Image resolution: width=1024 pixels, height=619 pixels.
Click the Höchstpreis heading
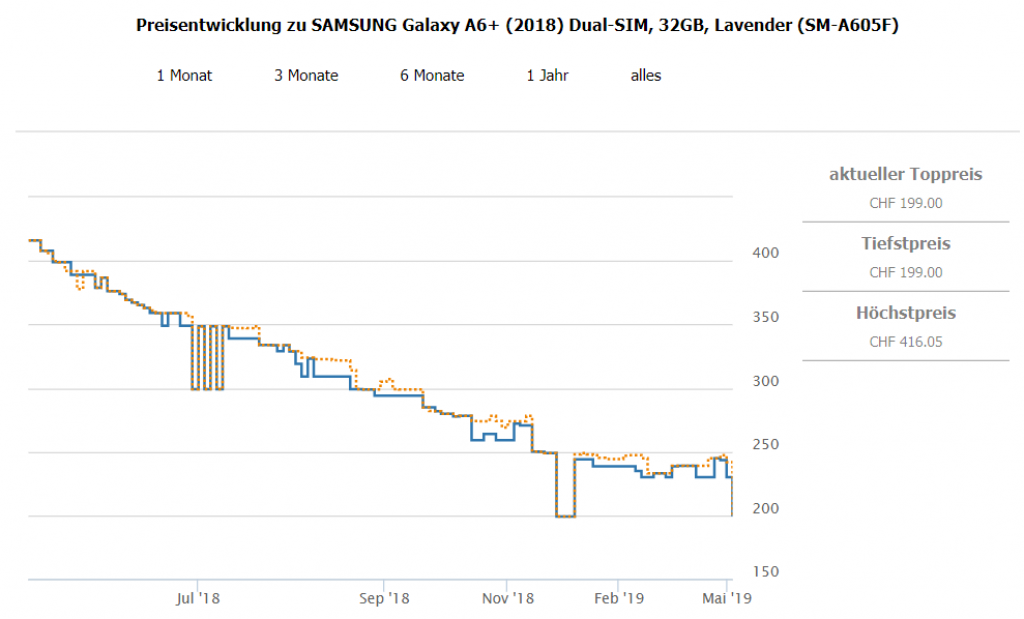pyautogui.click(x=905, y=313)
